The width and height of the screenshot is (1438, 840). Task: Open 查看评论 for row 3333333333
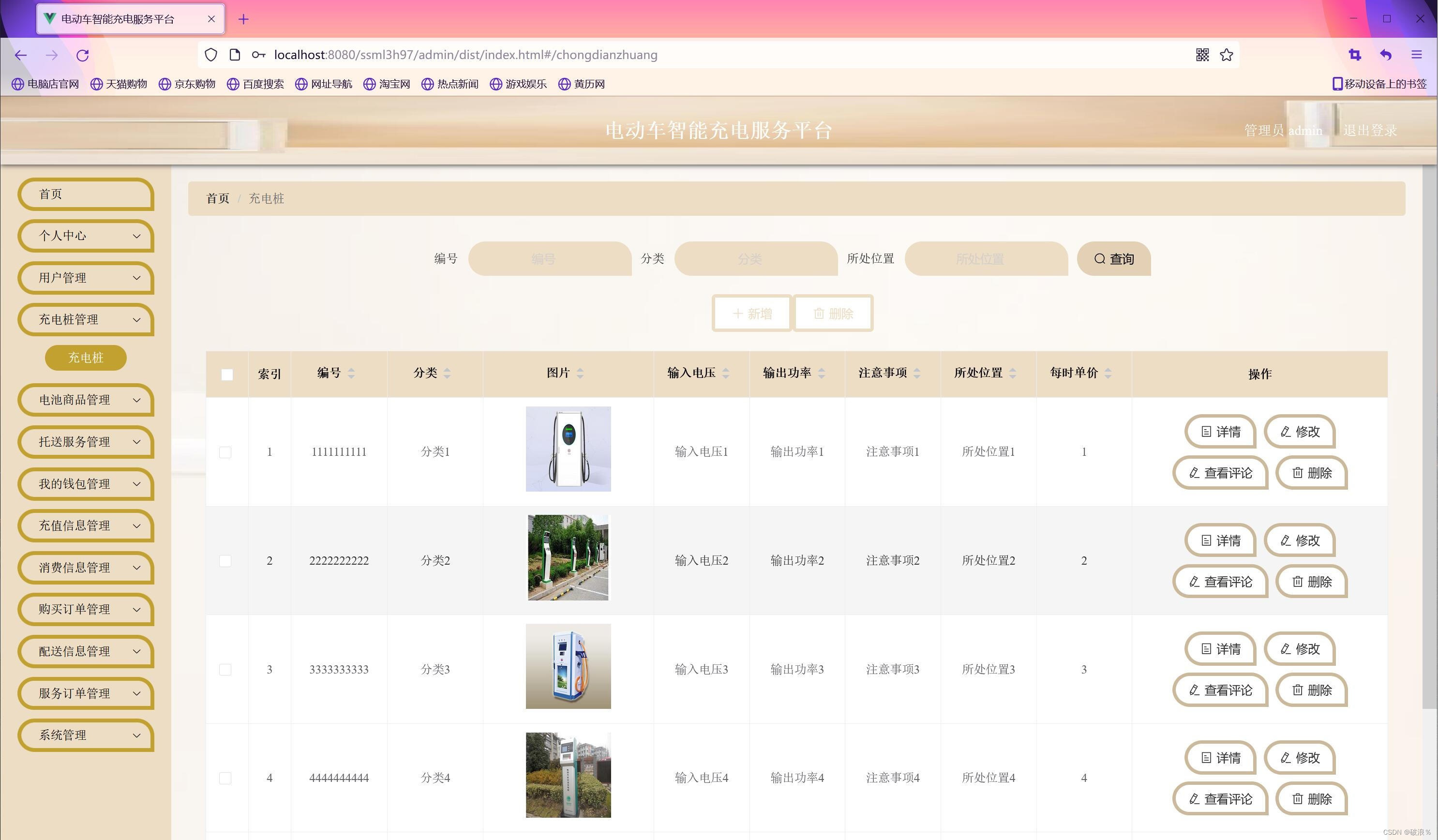click(x=1220, y=690)
